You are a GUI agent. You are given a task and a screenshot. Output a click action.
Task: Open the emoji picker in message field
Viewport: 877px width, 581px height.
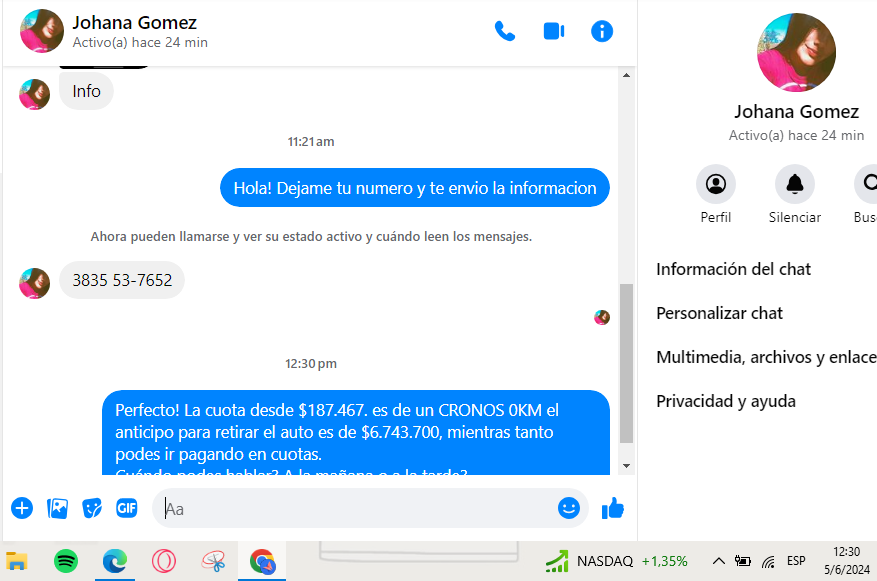tap(568, 508)
